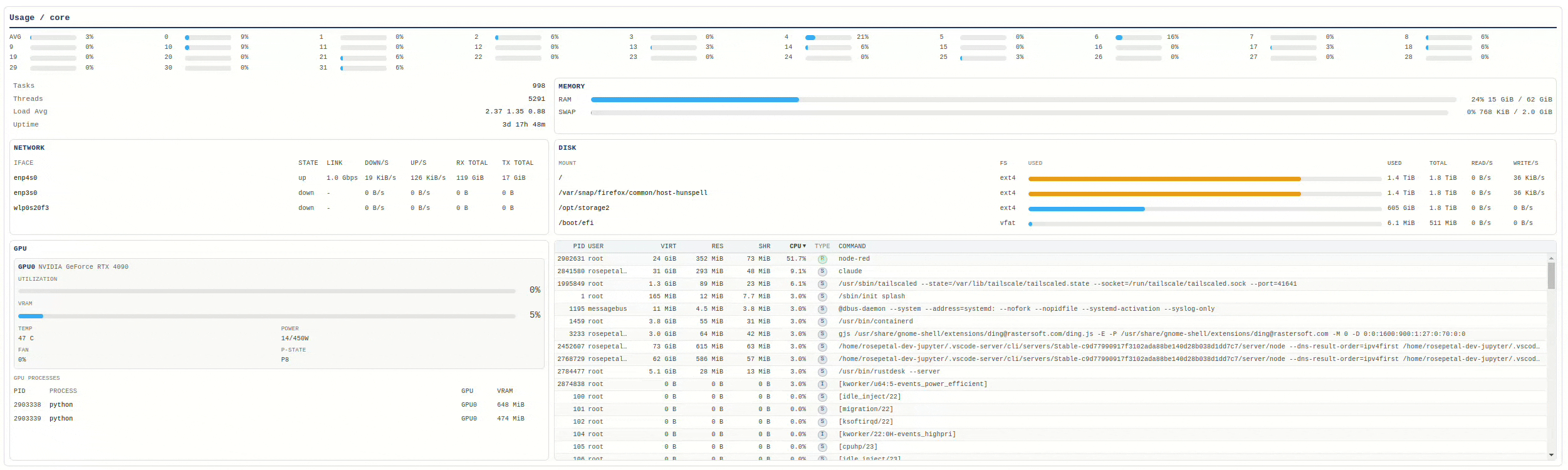
Task: Click the scroll-down arrow of the process list
Action: click(x=1551, y=455)
